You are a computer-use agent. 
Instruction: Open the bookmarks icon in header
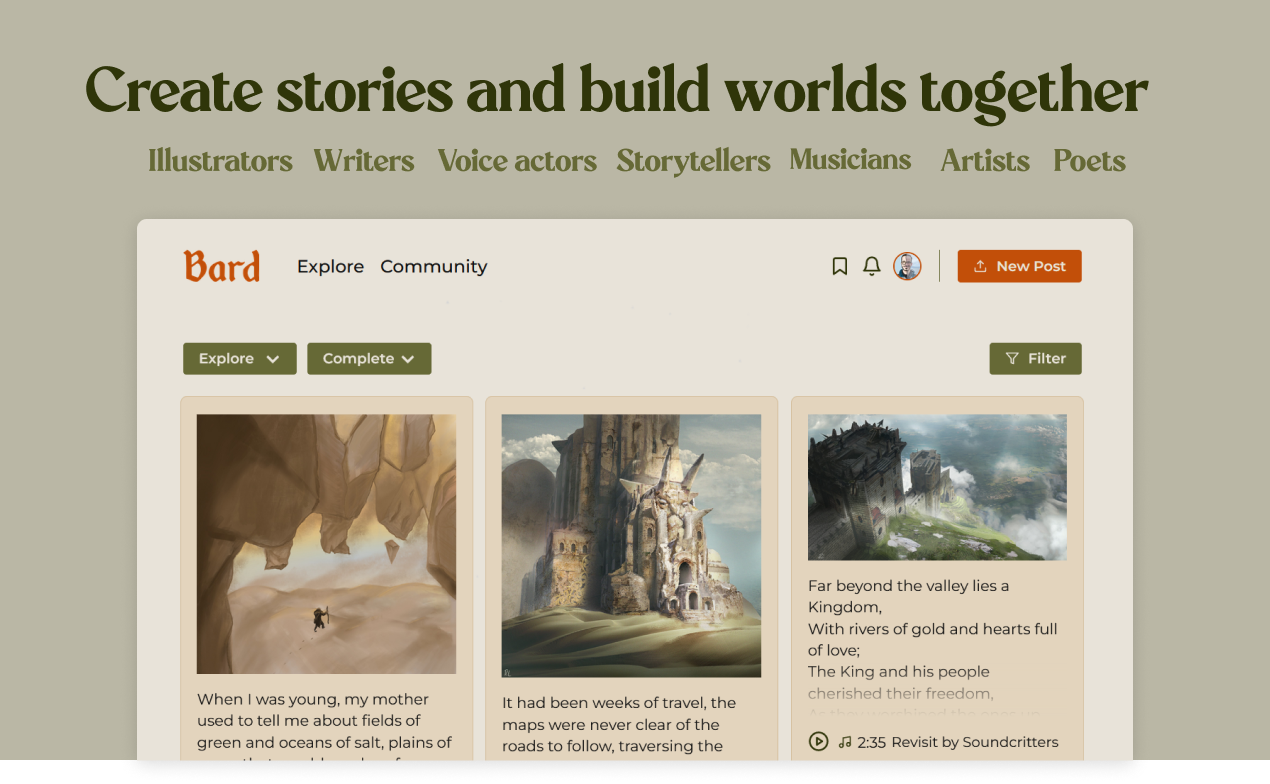tap(840, 266)
